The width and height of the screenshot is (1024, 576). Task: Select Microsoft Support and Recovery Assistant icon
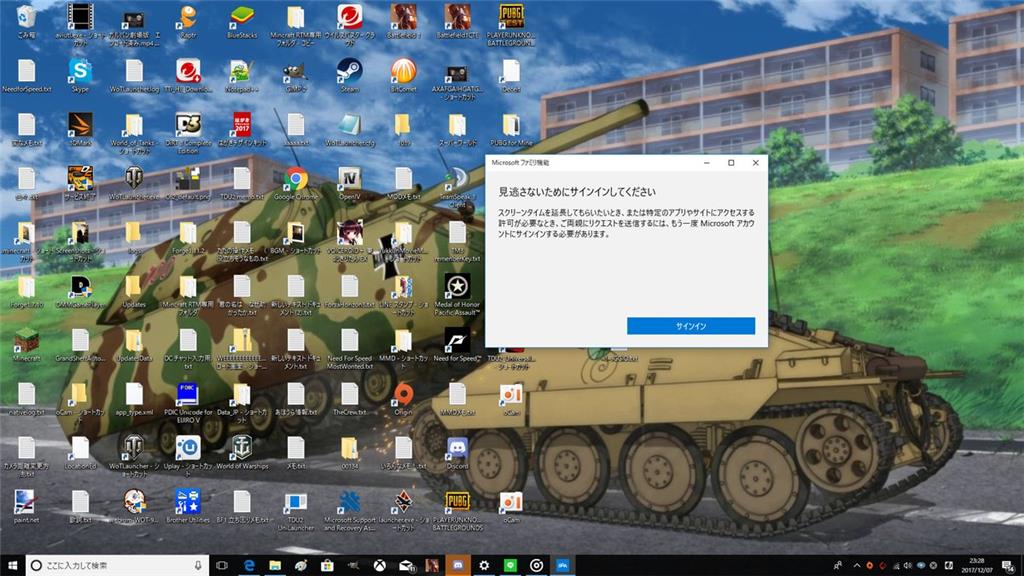349,511
